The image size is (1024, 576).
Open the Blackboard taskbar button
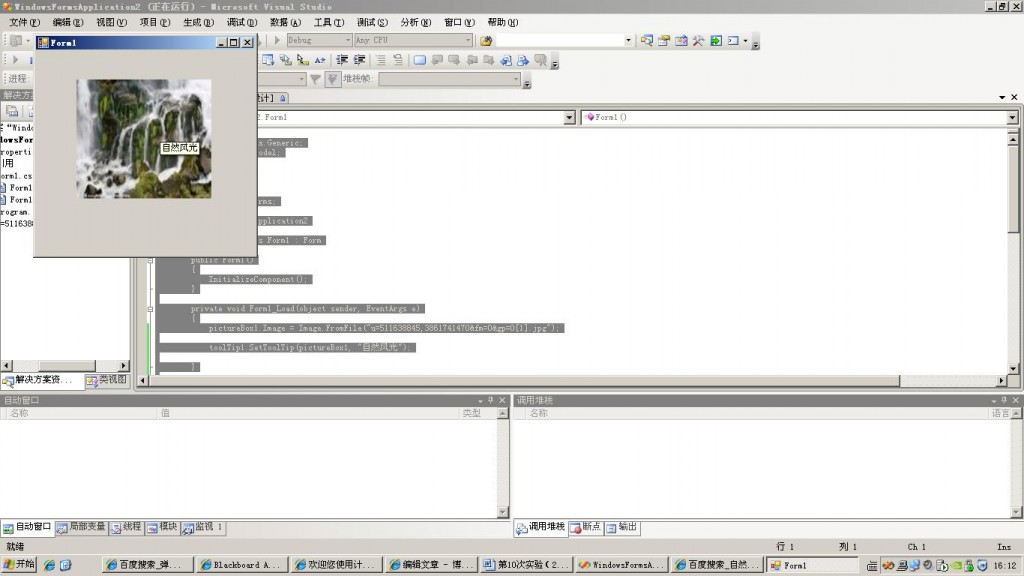242,565
